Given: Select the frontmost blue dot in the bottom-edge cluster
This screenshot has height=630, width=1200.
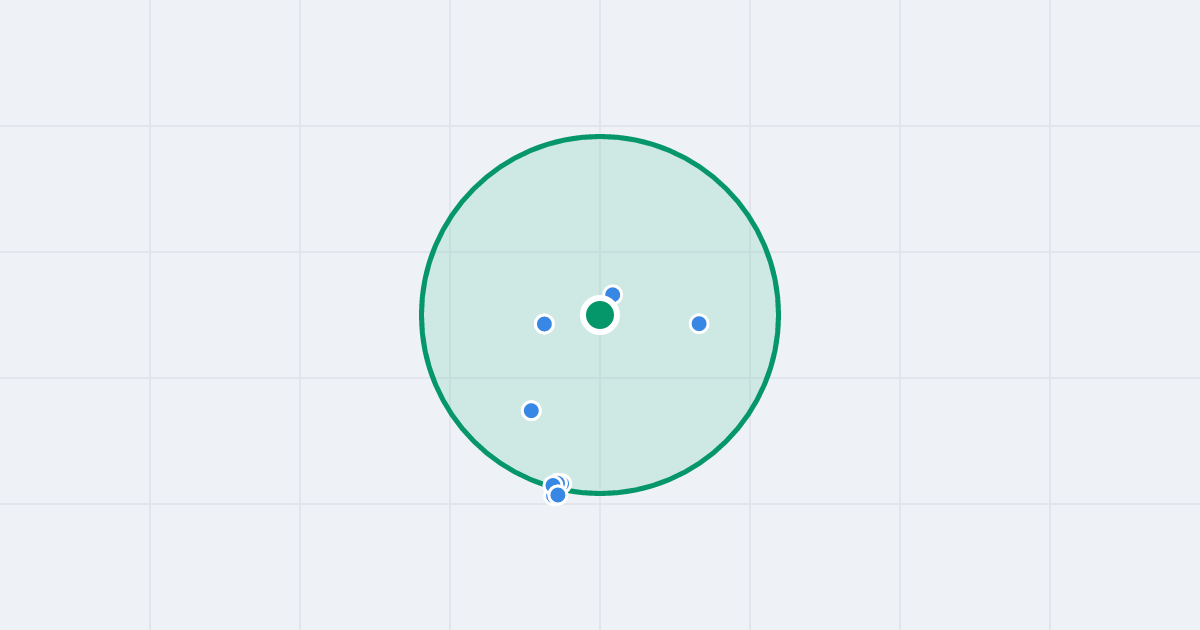Looking at the screenshot, I should click(558, 495).
